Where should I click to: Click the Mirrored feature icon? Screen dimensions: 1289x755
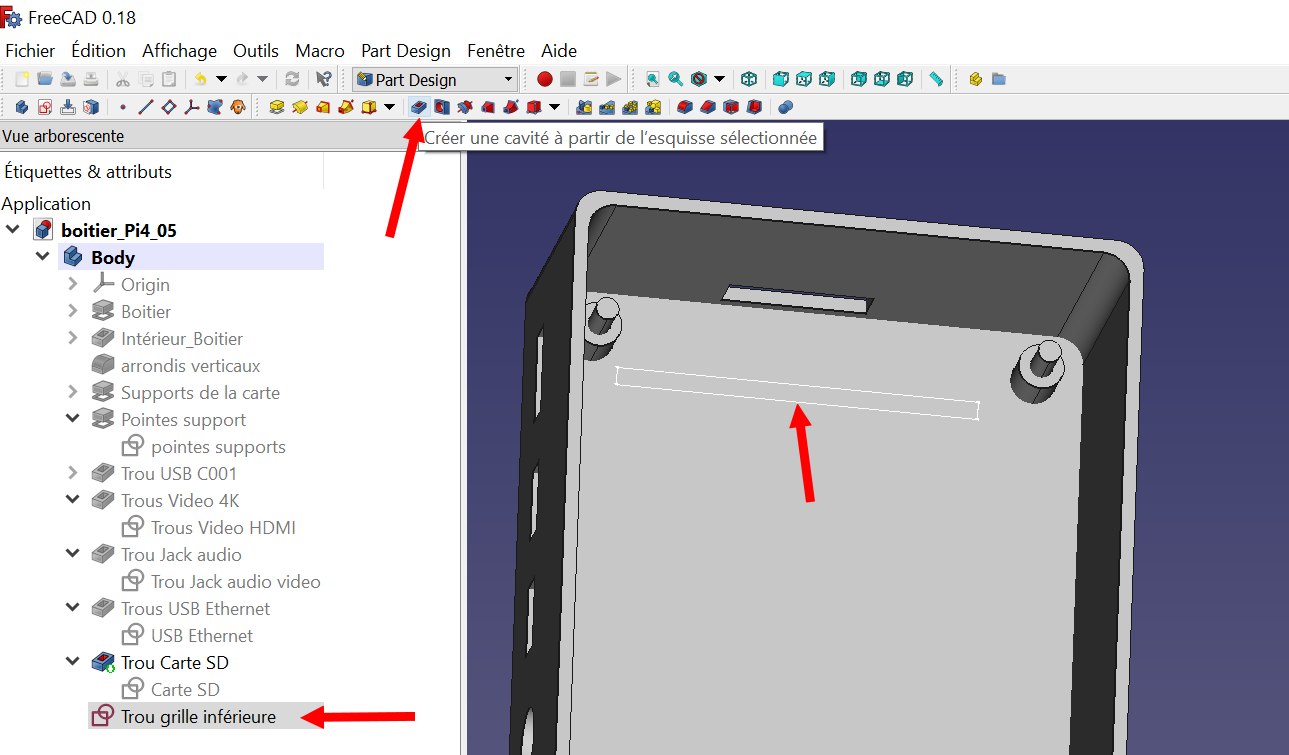[584, 107]
